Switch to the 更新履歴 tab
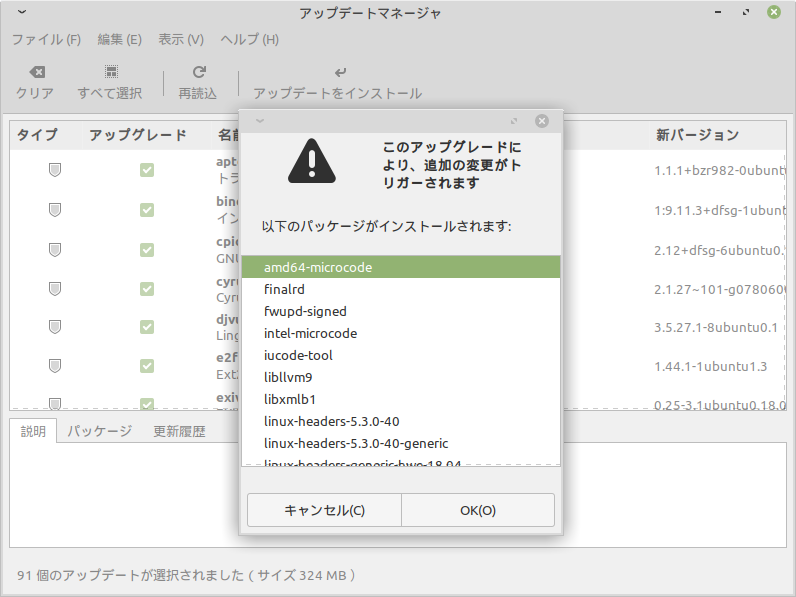The height and width of the screenshot is (597, 796). point(179,431)
